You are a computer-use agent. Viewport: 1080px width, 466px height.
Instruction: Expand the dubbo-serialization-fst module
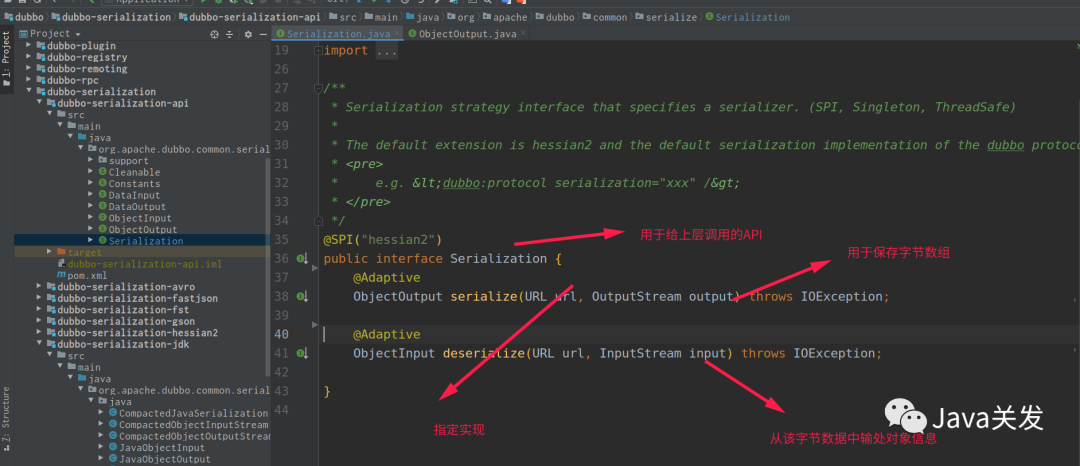(39, 310)
